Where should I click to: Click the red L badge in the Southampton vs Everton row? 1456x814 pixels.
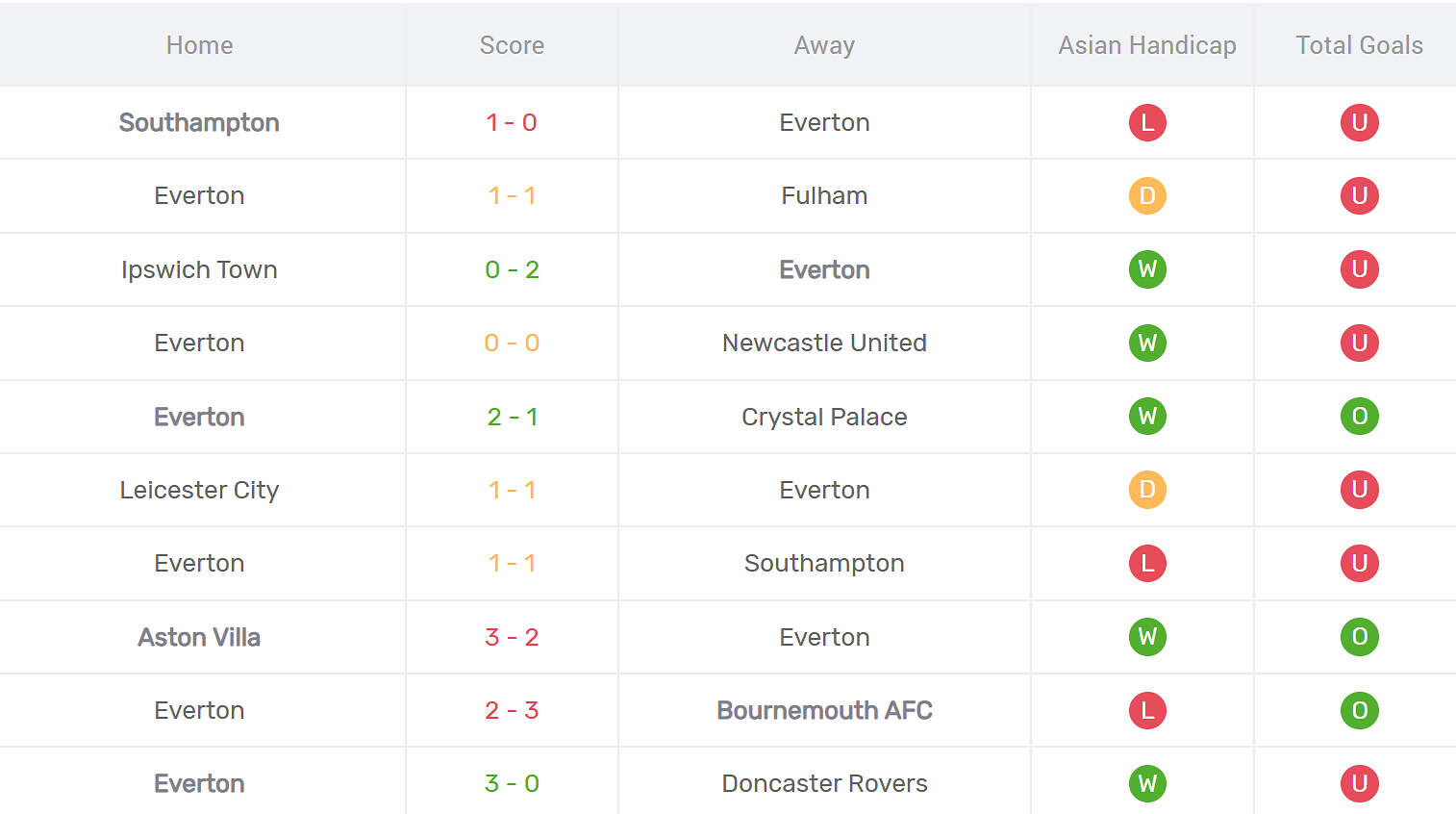1147,122
